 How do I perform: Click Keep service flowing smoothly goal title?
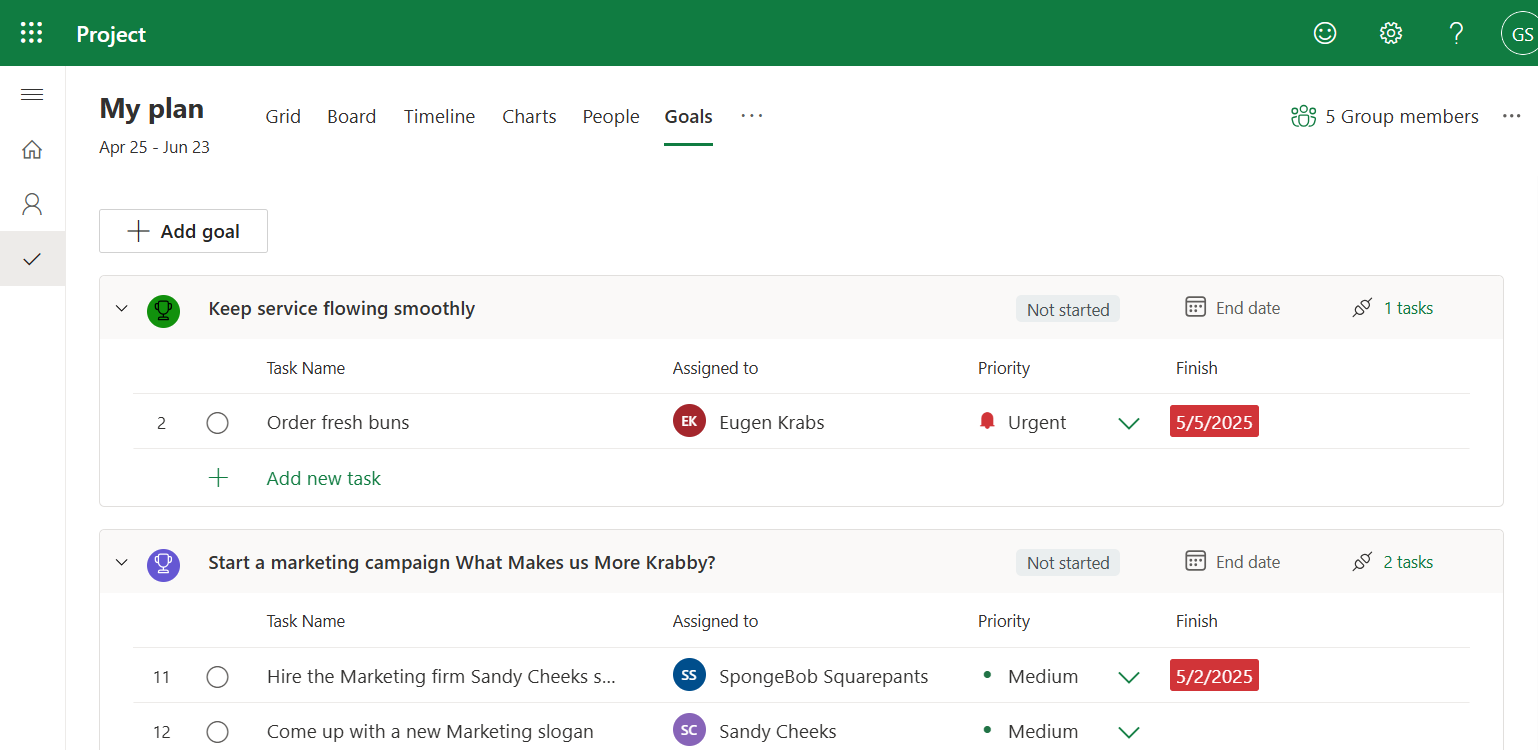point(342,308)
